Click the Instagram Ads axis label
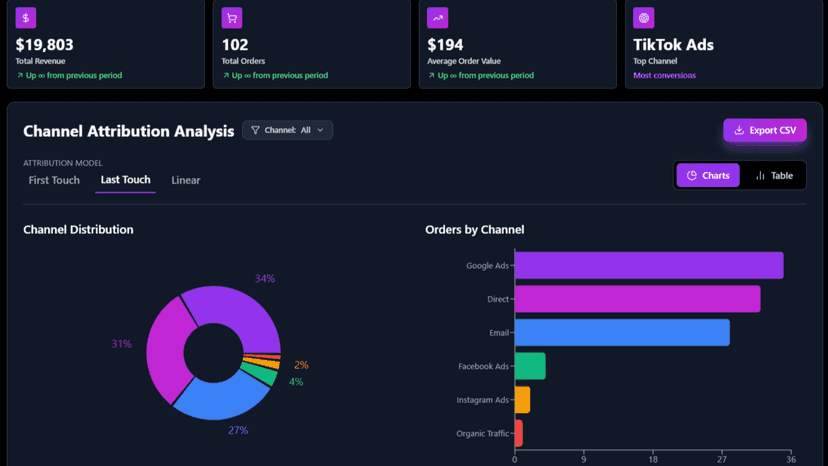The height and width of the screenshot is (466, 828). pos(483,400)
